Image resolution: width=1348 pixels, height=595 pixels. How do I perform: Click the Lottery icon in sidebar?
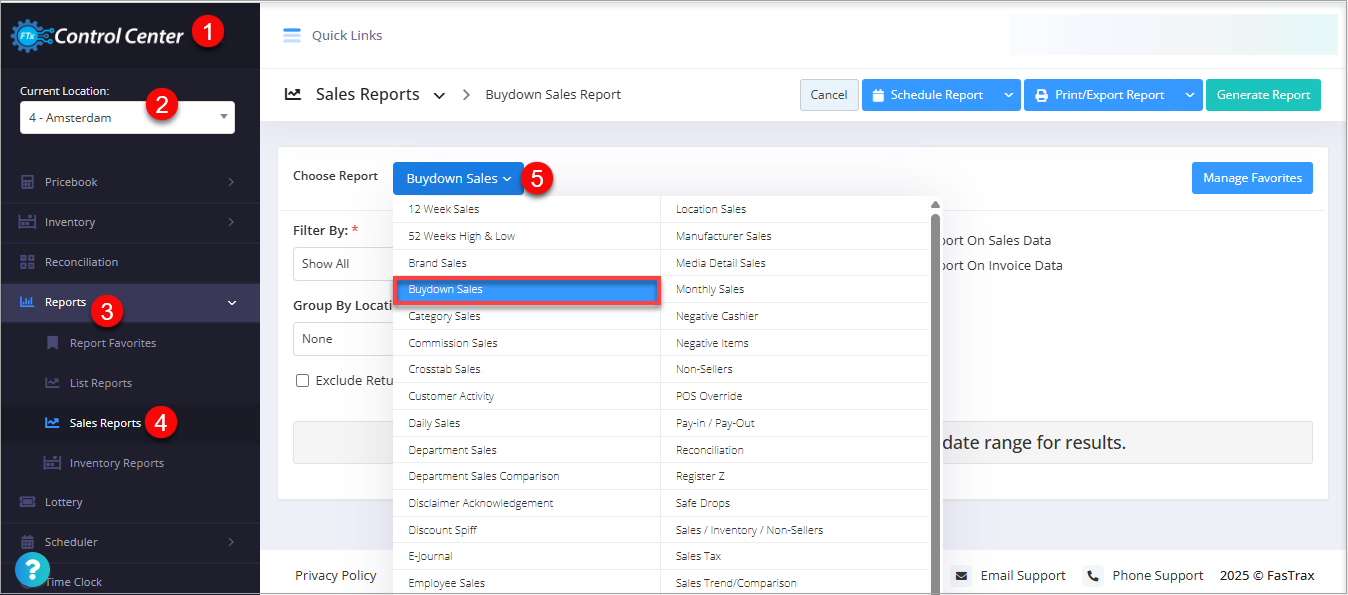click(x=27, y=502)
